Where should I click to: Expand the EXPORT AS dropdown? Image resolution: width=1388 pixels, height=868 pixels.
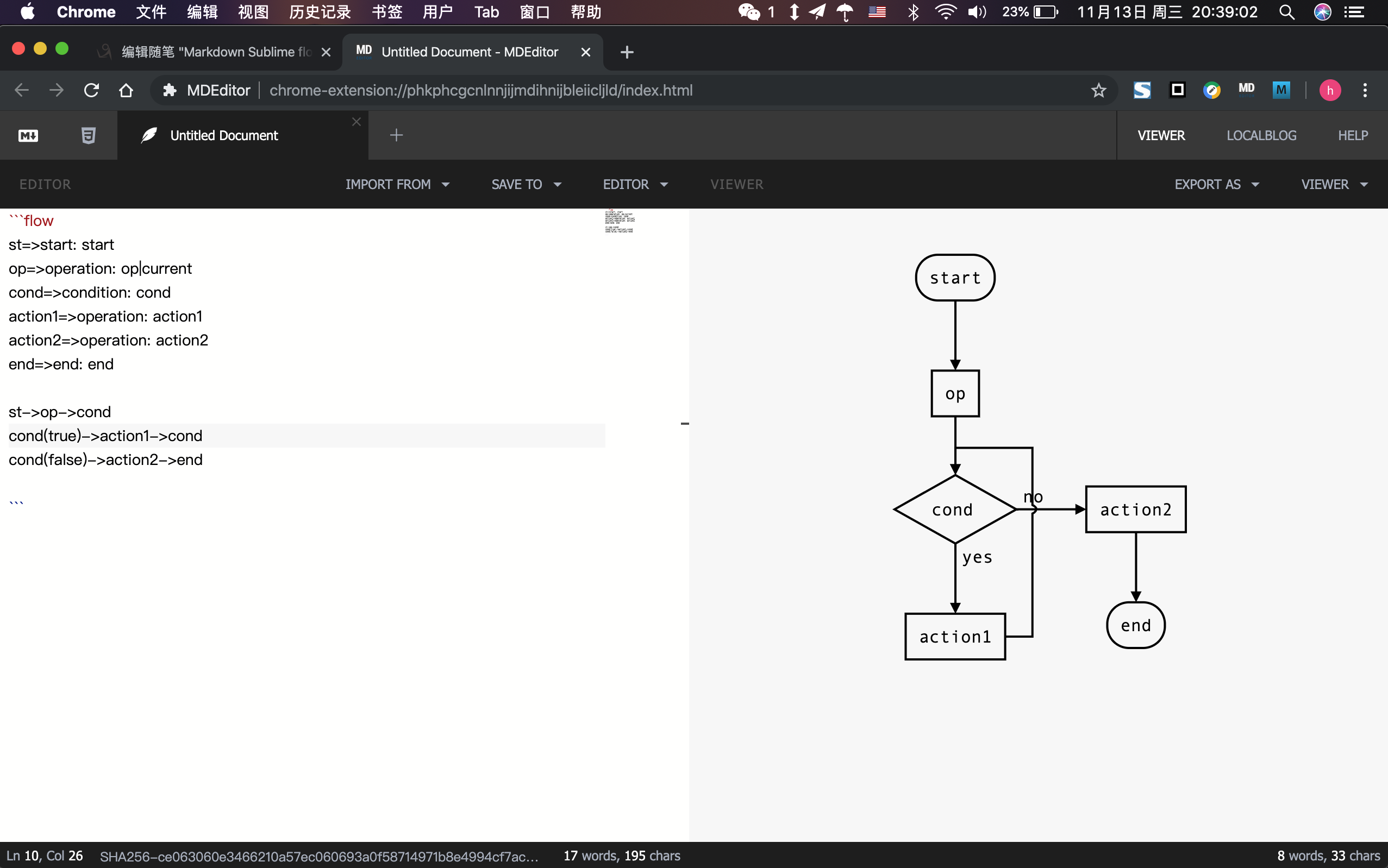click(x=1216, y=184)
